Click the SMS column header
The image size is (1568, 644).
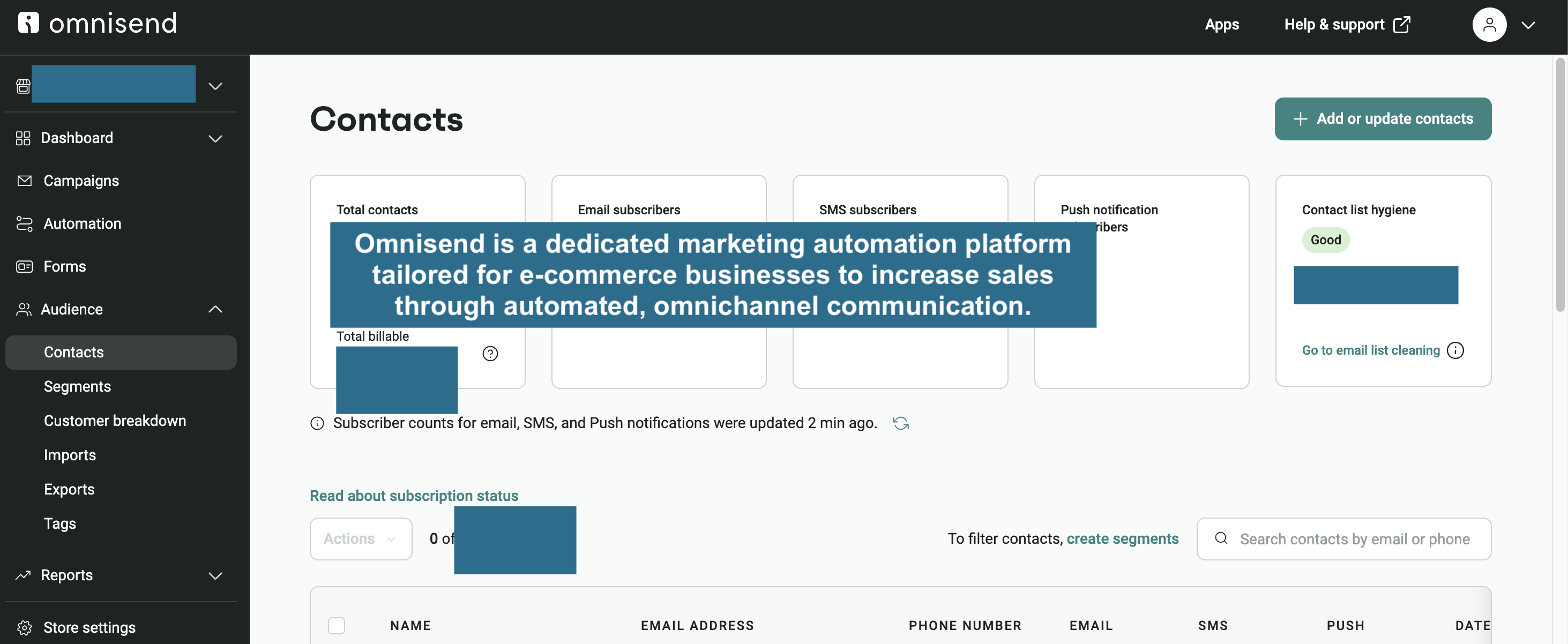click(x=1213, y=626)
